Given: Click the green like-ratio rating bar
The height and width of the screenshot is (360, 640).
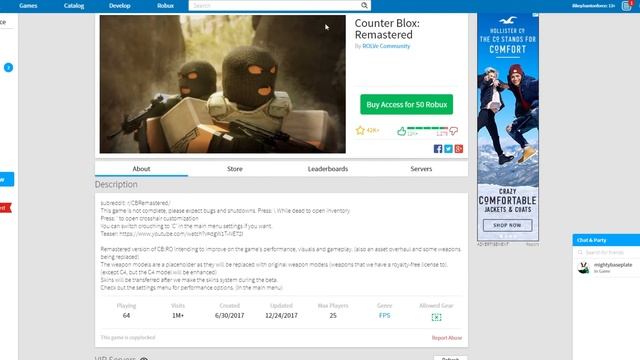Looking at the screenshot, I should point(427,128).
